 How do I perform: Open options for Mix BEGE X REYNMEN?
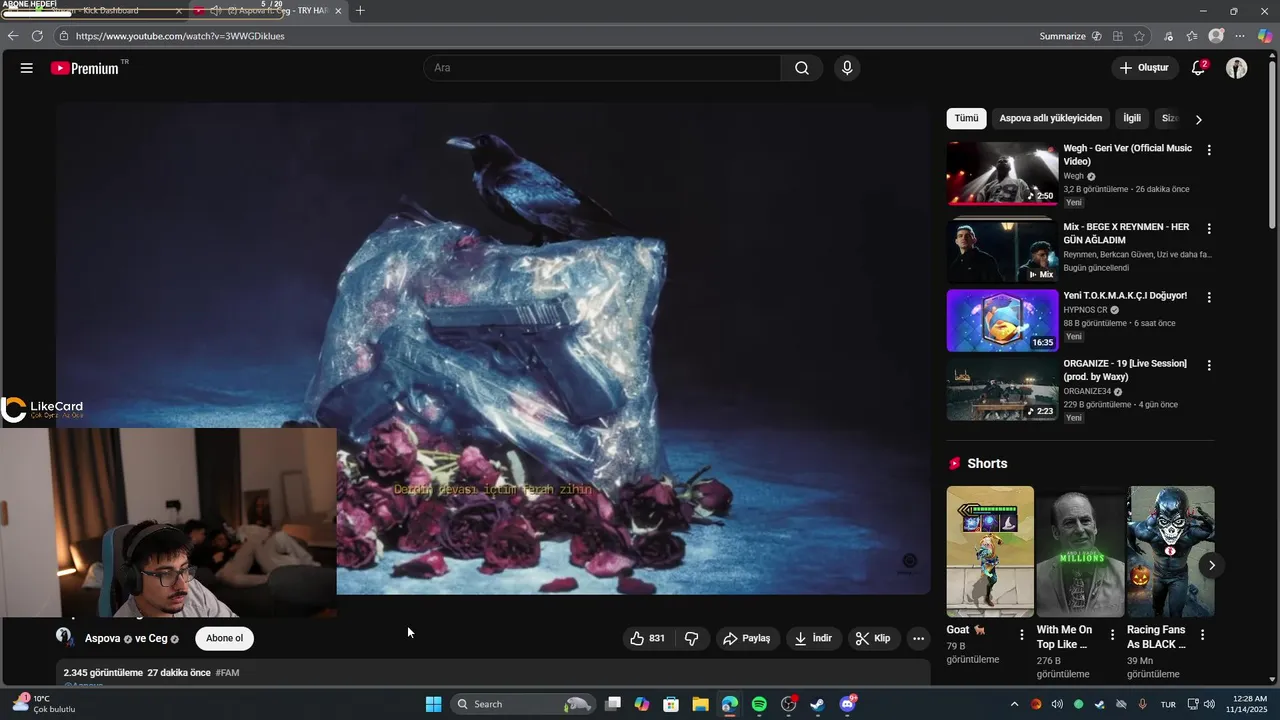(x=1209, y=229)
